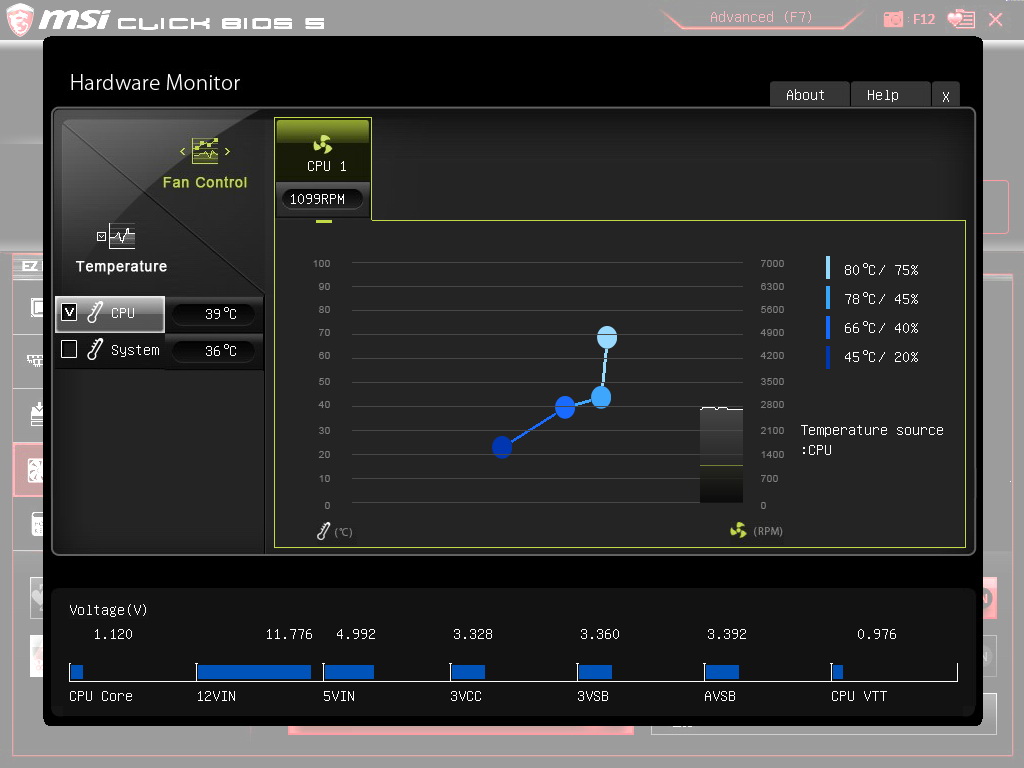Click the left arrow beside Fan Control

[x=183, y=152]
